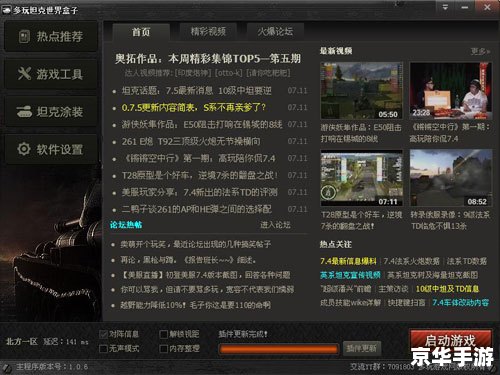Enable the 内存整理 checkbox

click(164, 349)
